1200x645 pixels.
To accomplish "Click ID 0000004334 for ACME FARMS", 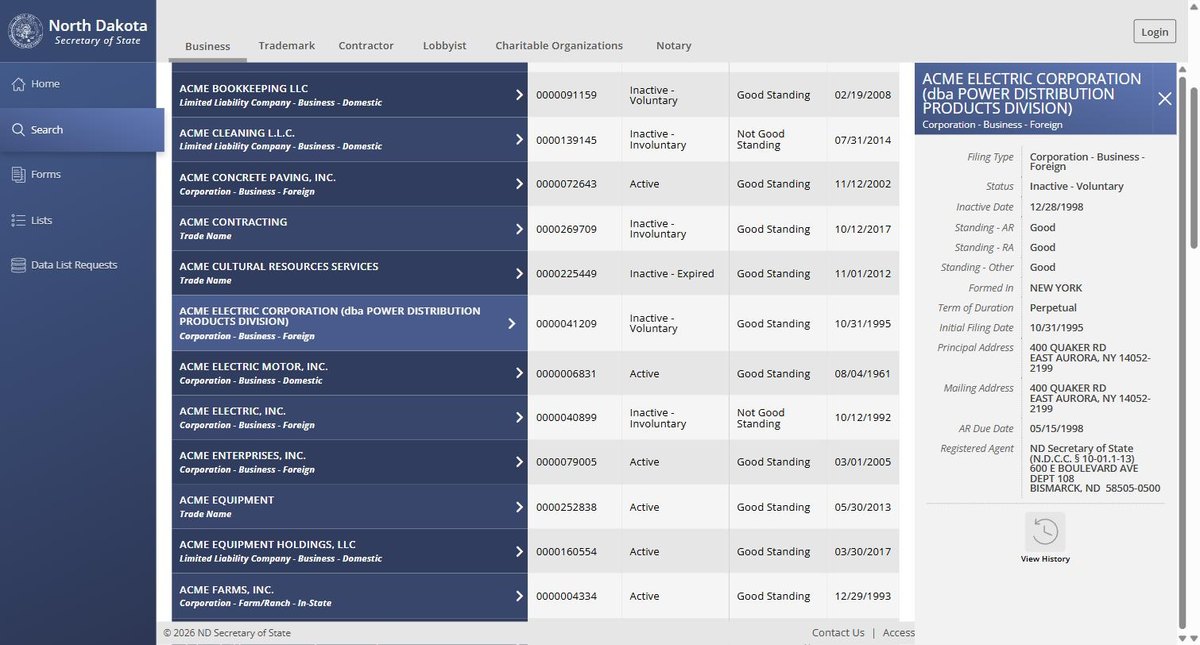I will coord(566,597).
